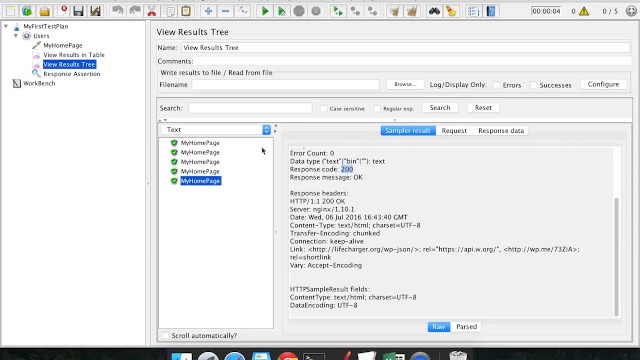Collapse the MyFirstTestPlan tree node
This screenshot has width=640, height=360.
click(x=6, y=26)
